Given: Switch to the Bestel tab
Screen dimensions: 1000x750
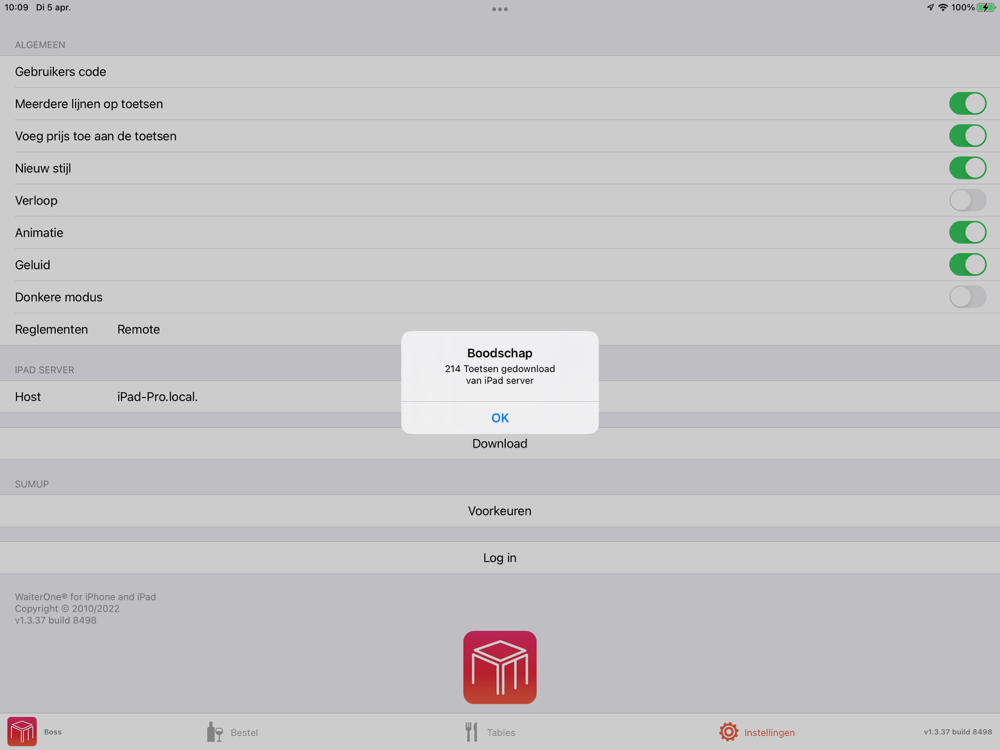Looking at the screenshot, I should (233, 732).
